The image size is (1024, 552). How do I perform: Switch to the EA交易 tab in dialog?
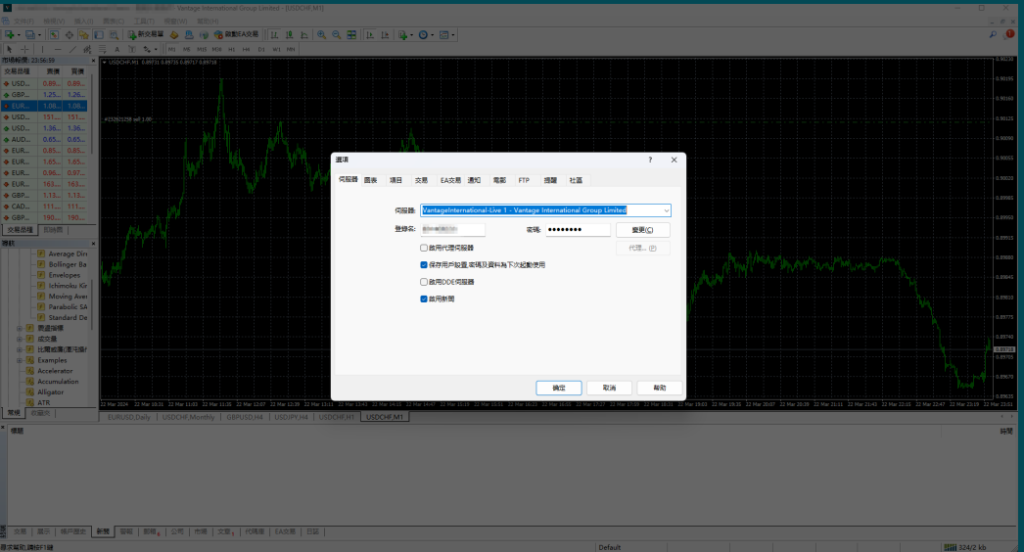[450, 180]
